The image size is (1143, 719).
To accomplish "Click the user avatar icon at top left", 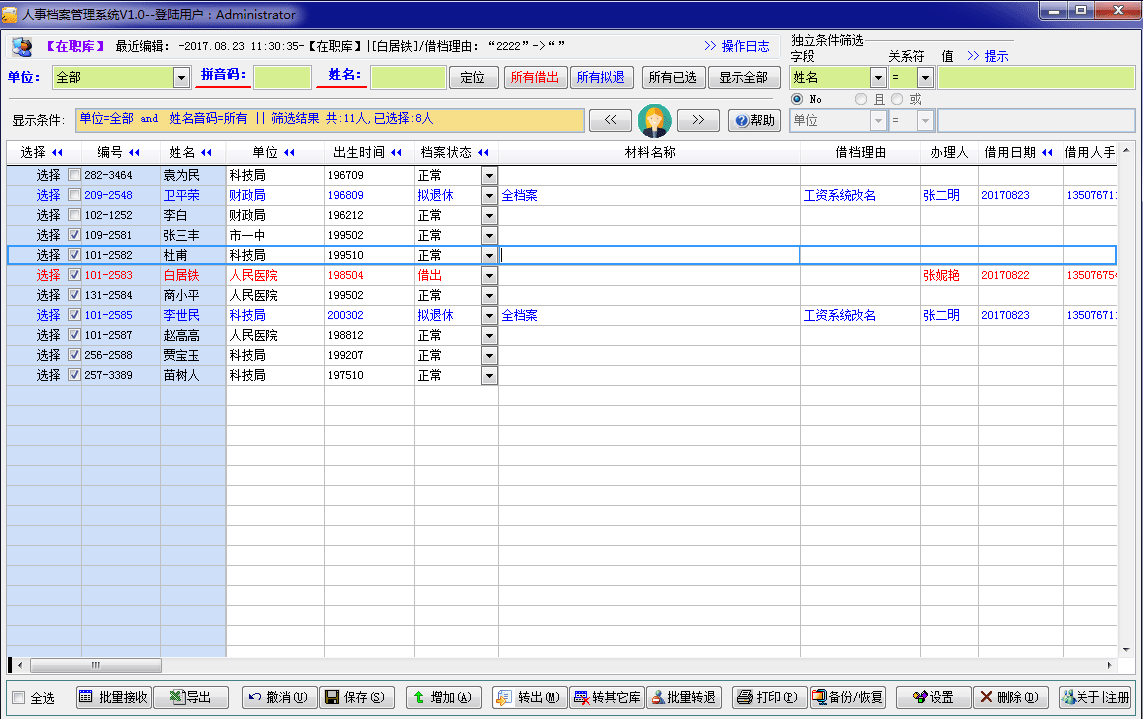I will (x=22, y=47).
